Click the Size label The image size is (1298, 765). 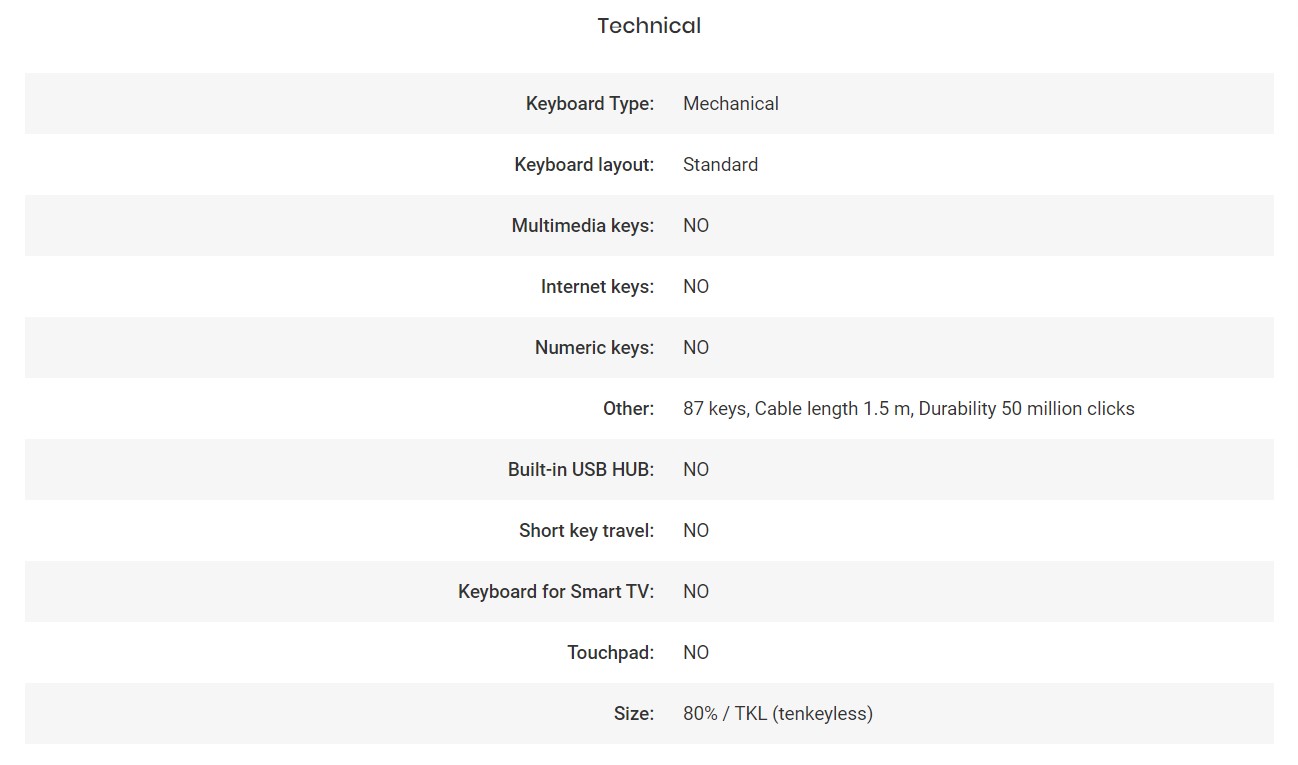(x=633, y=714)
